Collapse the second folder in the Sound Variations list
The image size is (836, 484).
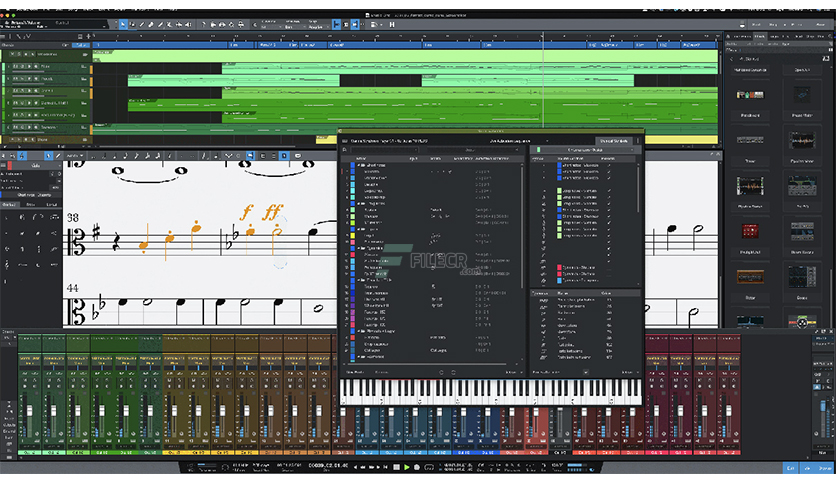coord(359,204)
